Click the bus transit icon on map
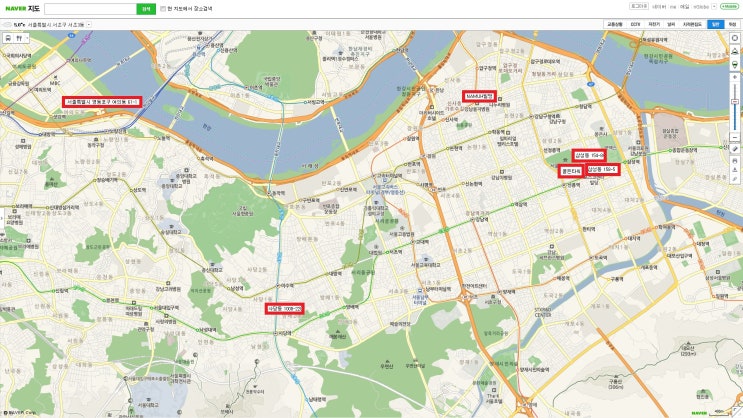 pos(8,38)
